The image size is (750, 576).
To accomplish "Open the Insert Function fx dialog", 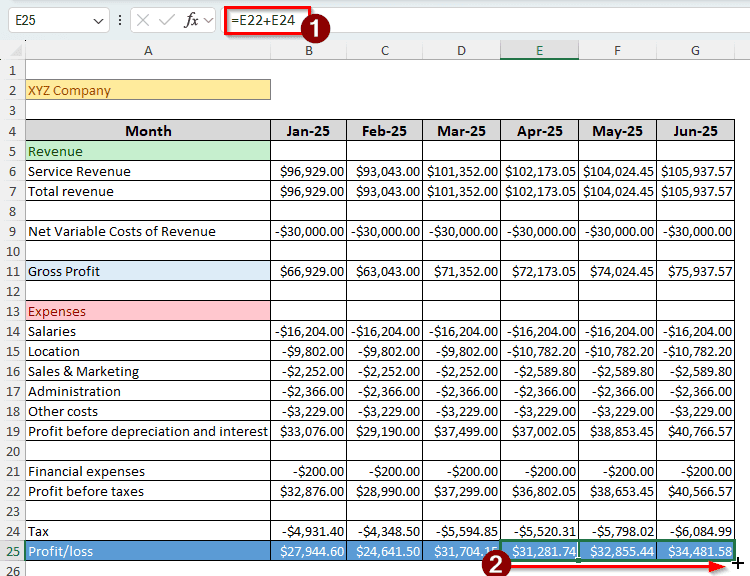I will point(190,20).
